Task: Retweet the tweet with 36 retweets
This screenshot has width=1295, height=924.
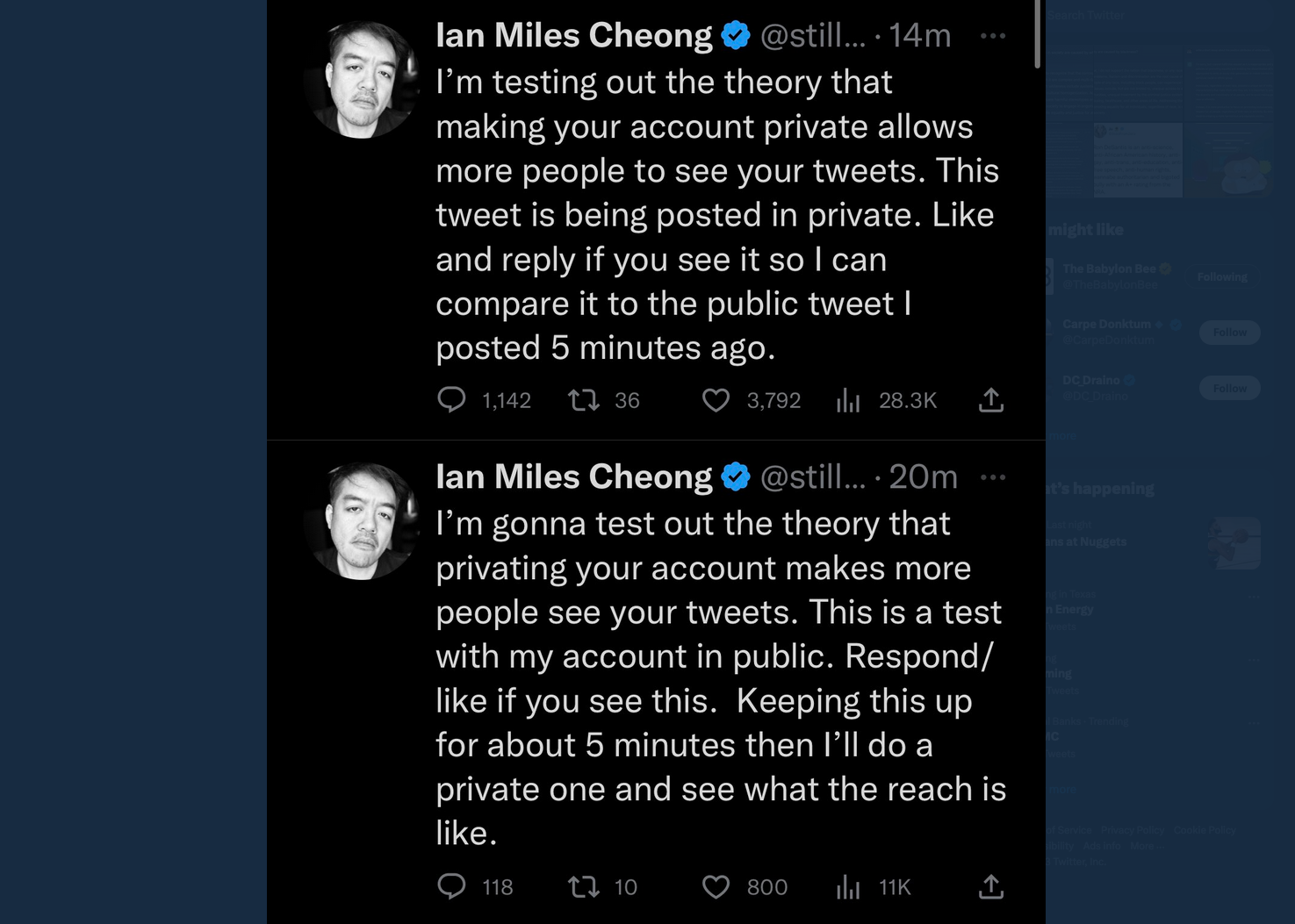Action: pos(583,400)
